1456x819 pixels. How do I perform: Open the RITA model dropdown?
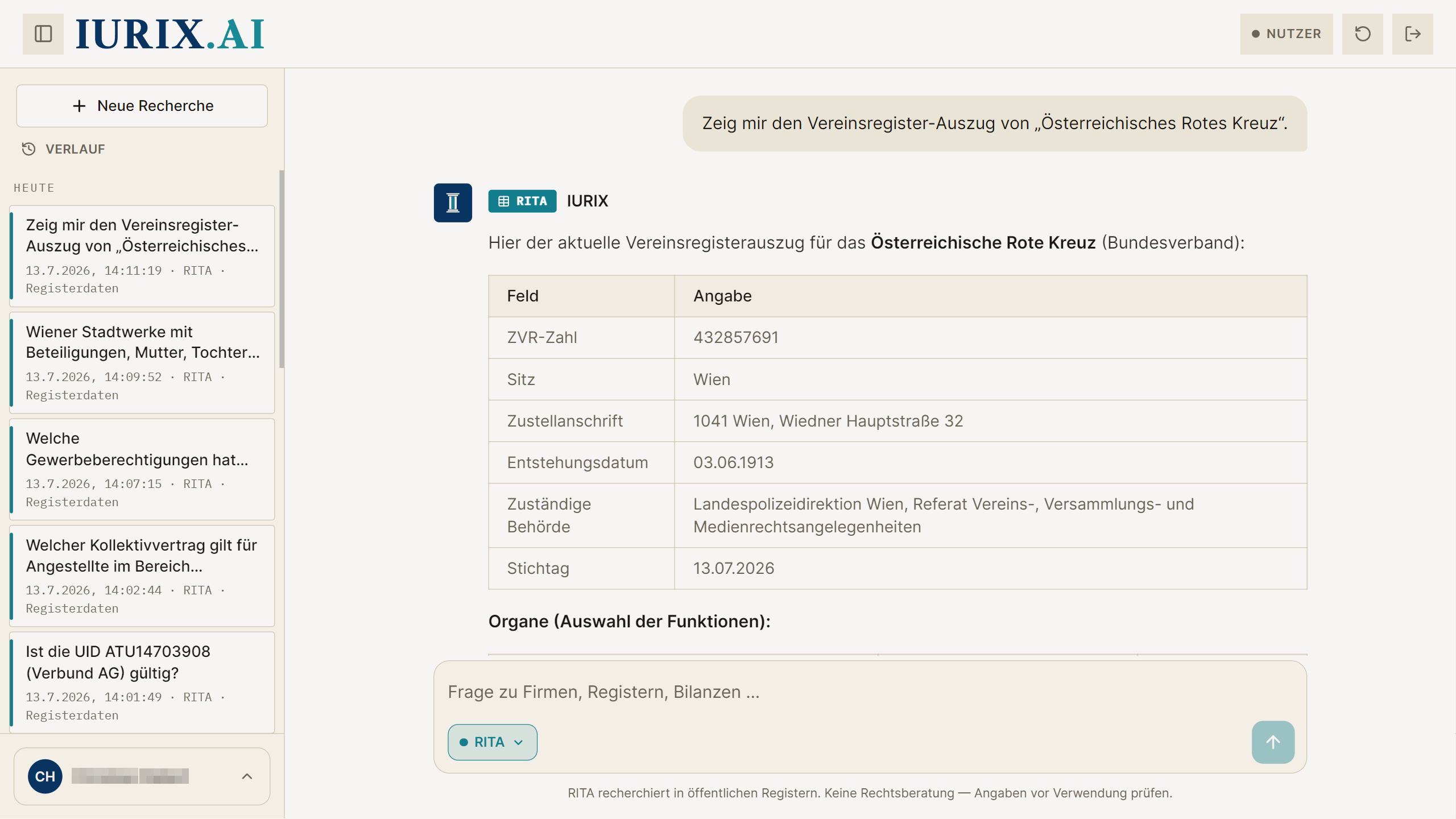click(x=492, y=742)
